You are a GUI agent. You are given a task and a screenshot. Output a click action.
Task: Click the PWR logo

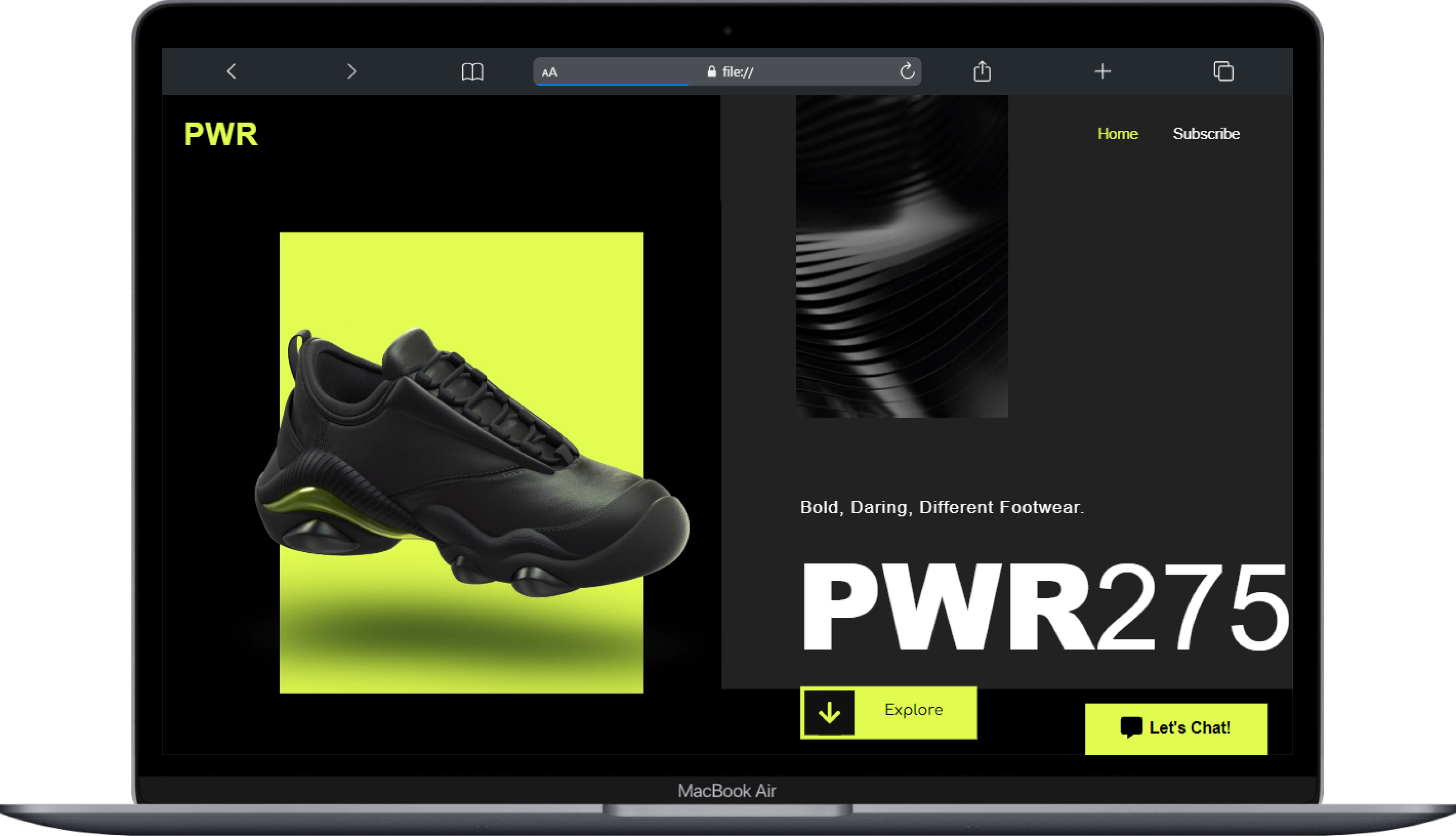[x=221, y=135]
